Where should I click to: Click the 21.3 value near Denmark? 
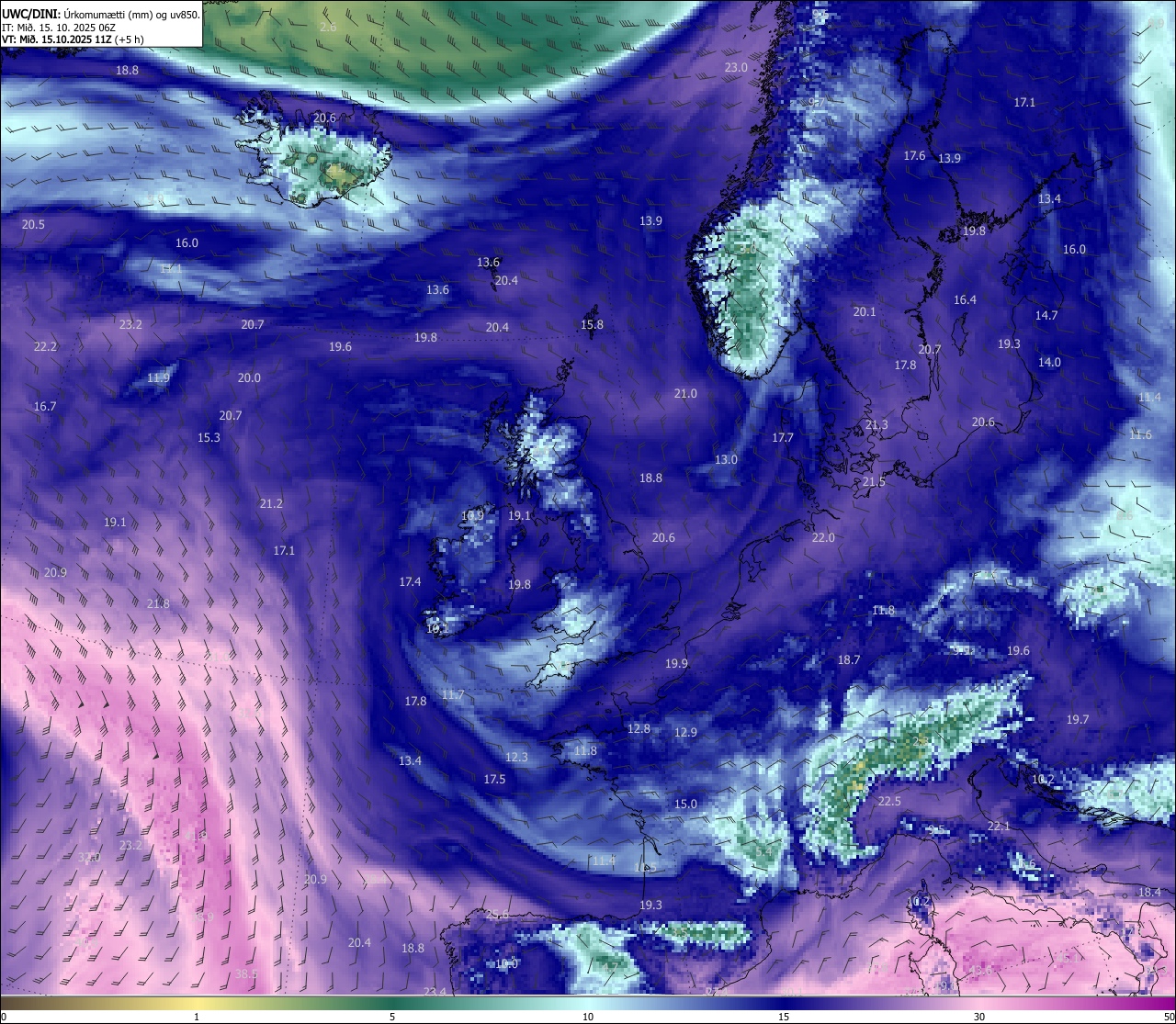[x=876, y=425]
